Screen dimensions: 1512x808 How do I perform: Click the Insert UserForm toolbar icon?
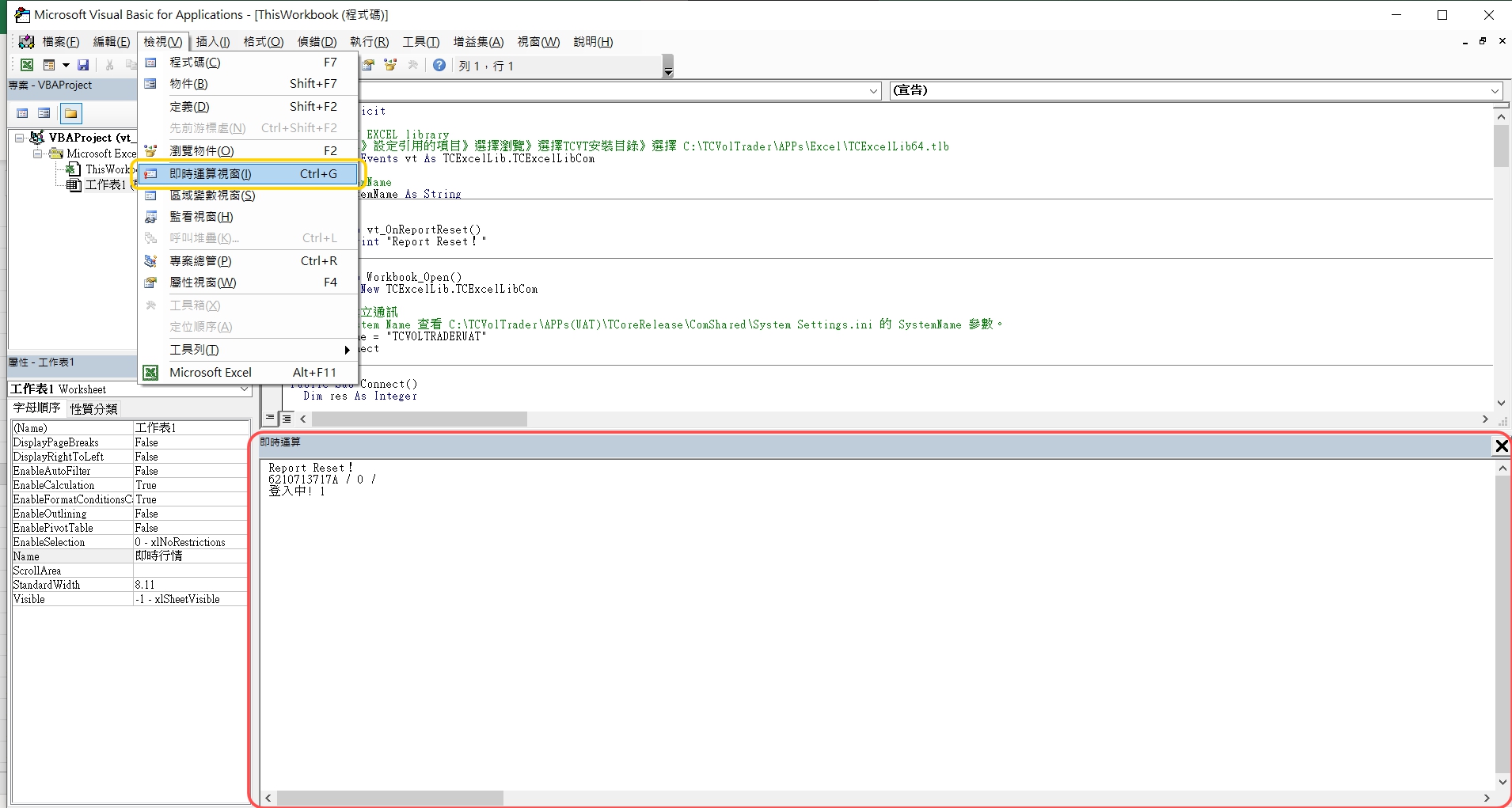coord(49,65)
